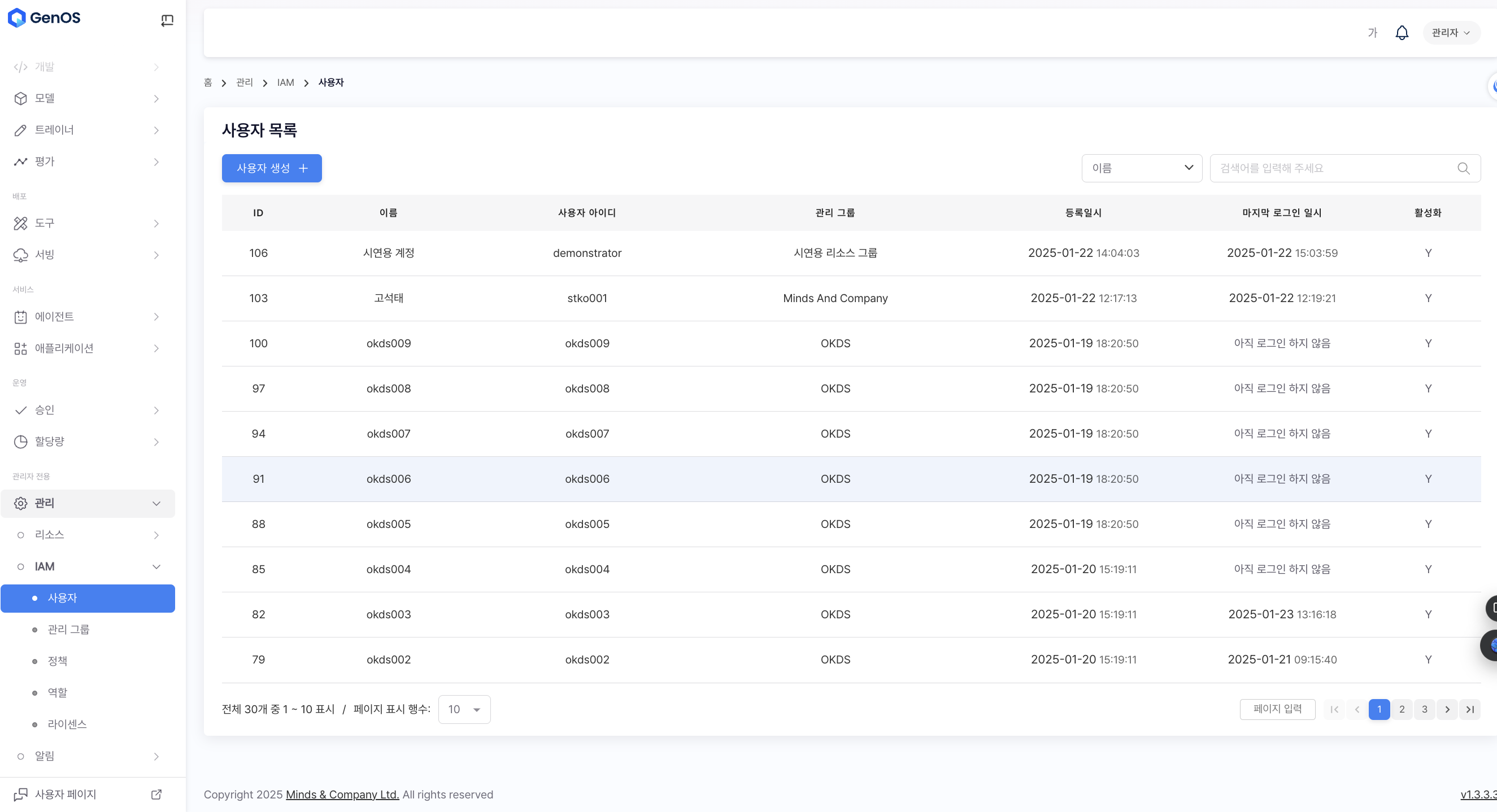Open Minds & Company Ltd. link
This screenshot has width=1497, height=812.
point(342,794)
